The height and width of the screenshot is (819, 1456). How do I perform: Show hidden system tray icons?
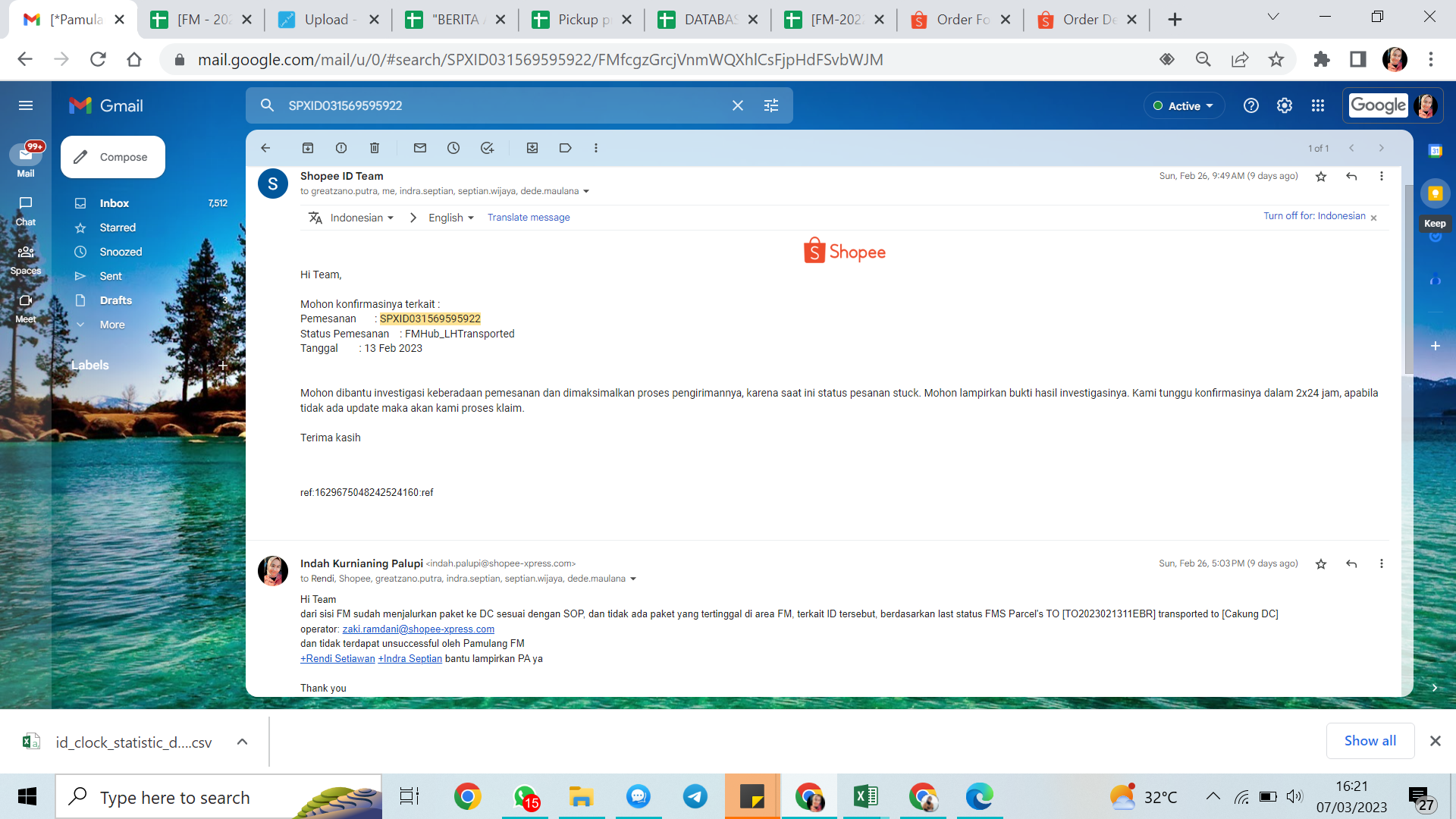pos(1213,796)
